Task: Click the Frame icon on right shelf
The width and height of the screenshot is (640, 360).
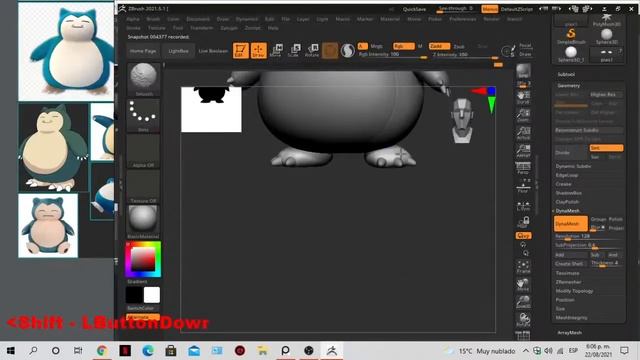Action: pyautogui.click(x=523, y=267)
